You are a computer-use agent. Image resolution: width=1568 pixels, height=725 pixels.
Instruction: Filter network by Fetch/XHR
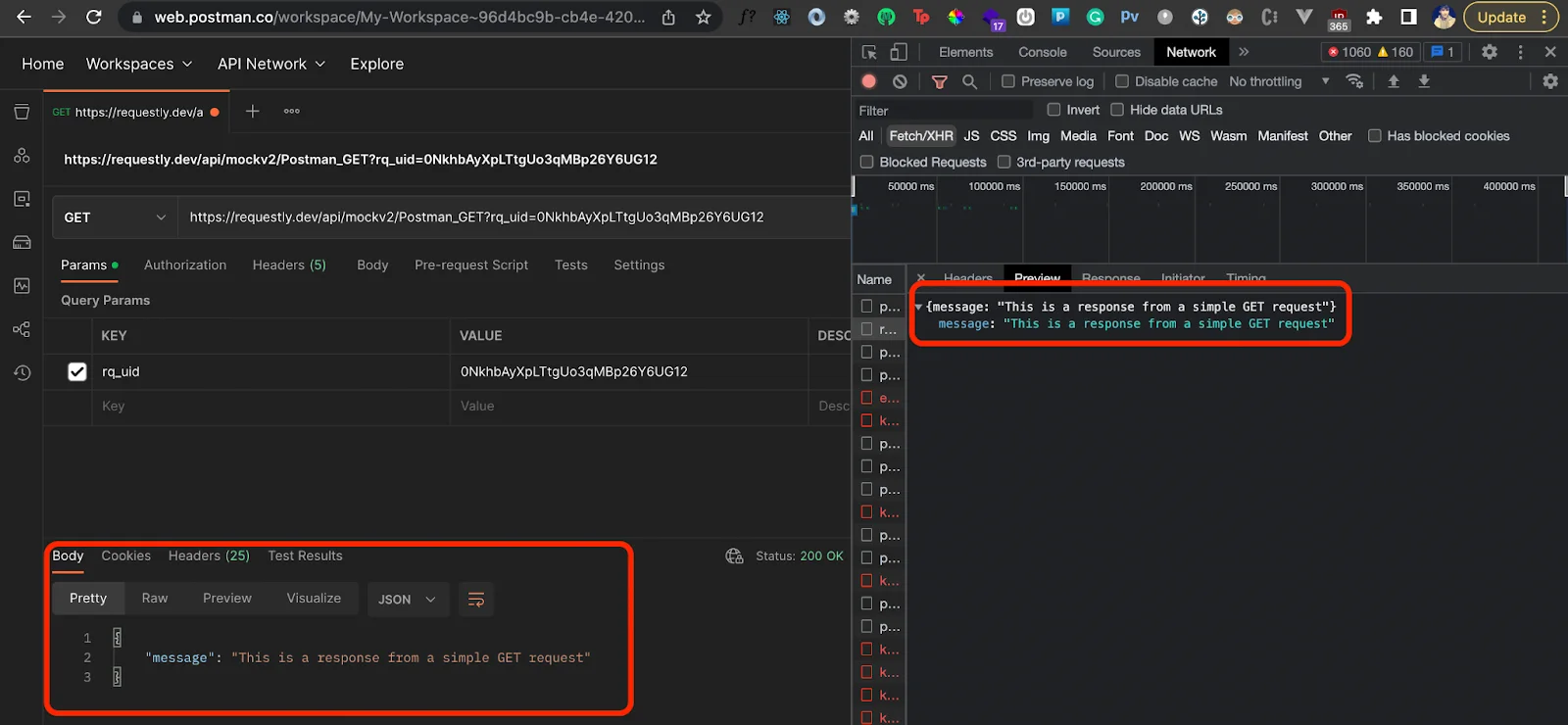921,136
